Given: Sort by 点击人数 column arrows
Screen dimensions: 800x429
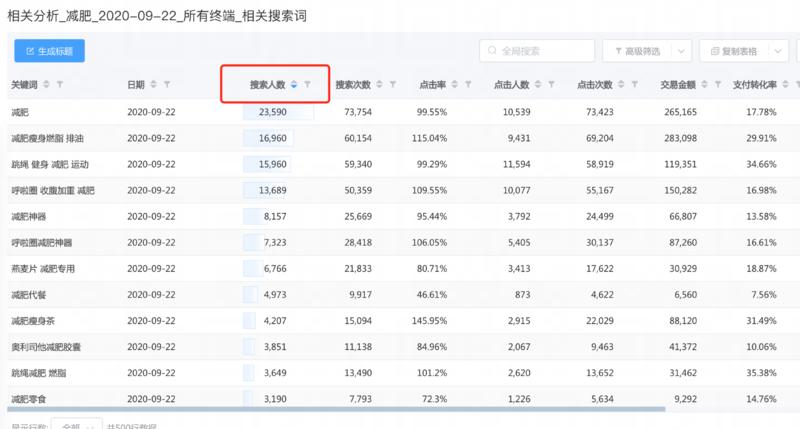Looking at the screenshot, I should coord(538,84).
